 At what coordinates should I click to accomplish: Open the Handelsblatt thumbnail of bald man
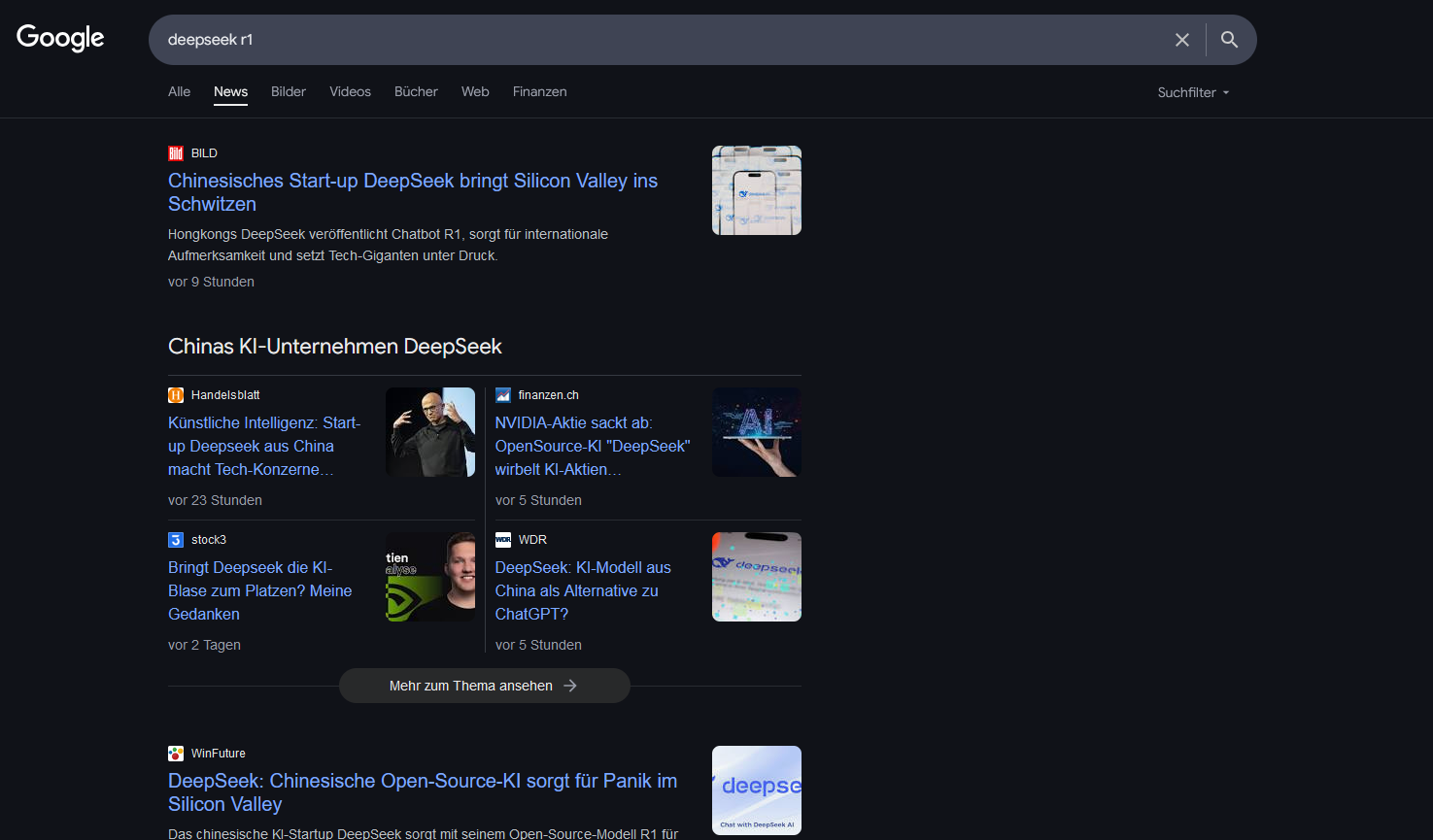click(x=430, y=432)
